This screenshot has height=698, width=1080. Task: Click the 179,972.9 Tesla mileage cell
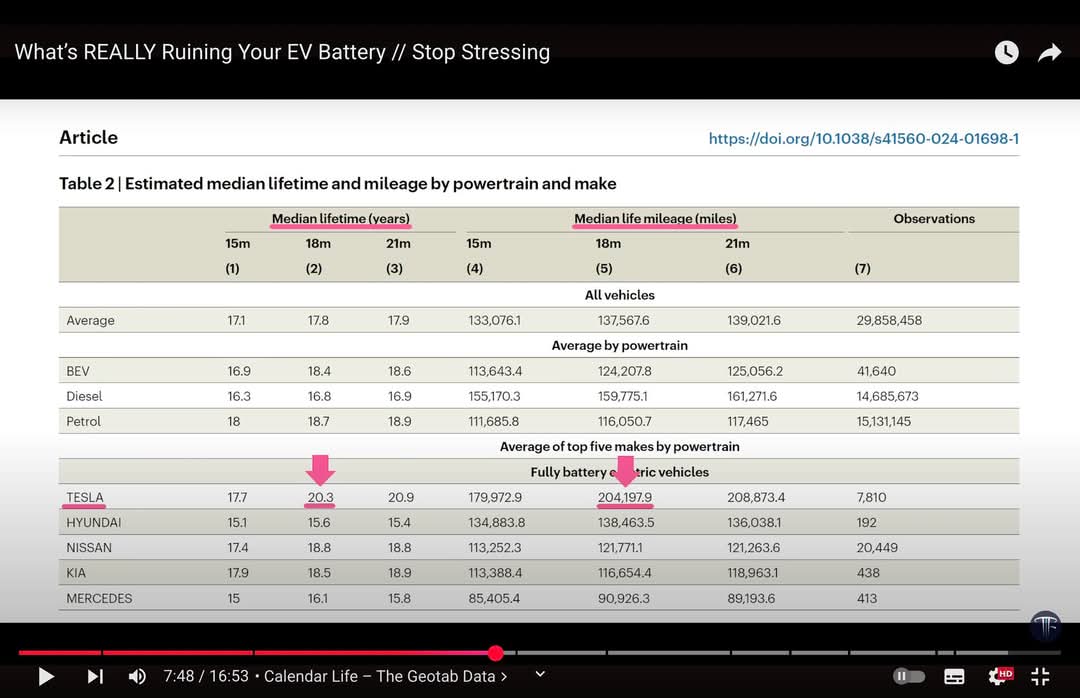[x=495, y=497]
